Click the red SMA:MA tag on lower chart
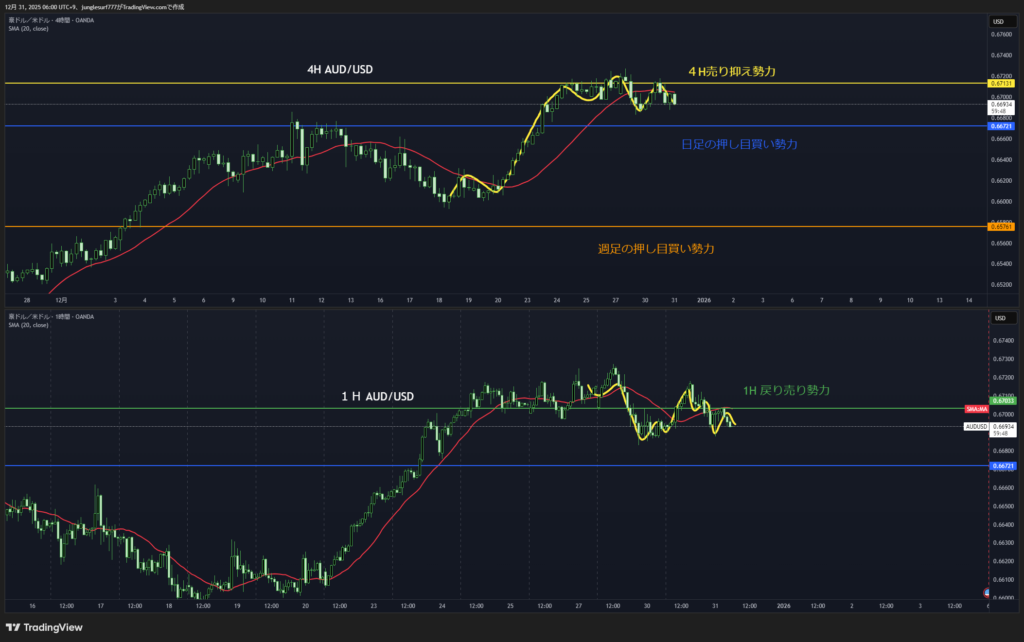Viewport: 1024px width, 642px height. coord(976,410)
